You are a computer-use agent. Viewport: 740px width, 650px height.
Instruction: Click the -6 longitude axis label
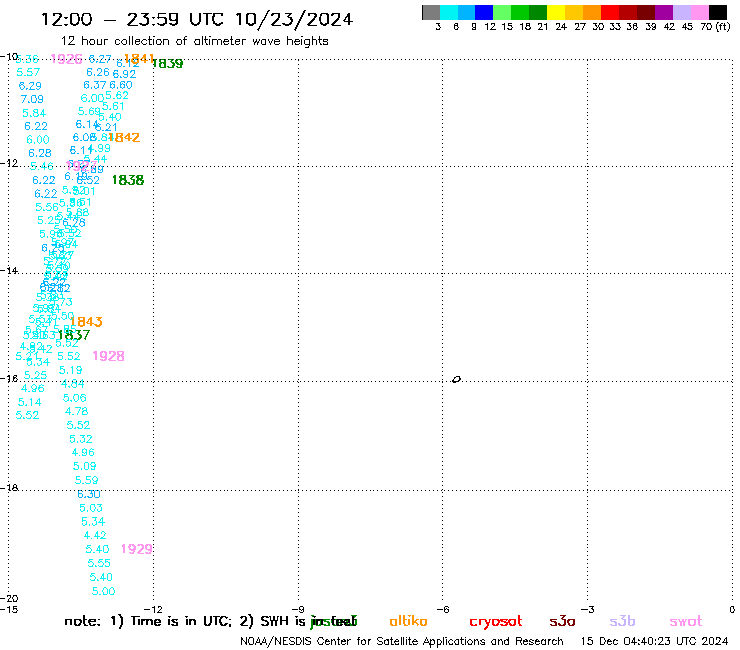[443, 609]
